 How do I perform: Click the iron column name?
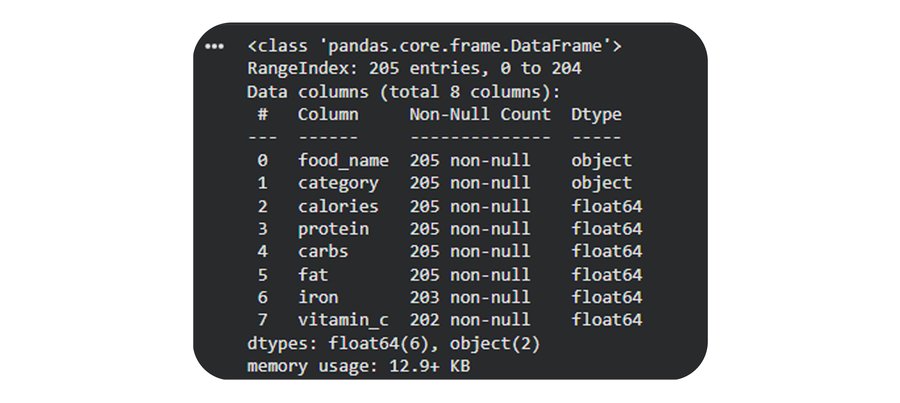318,298
